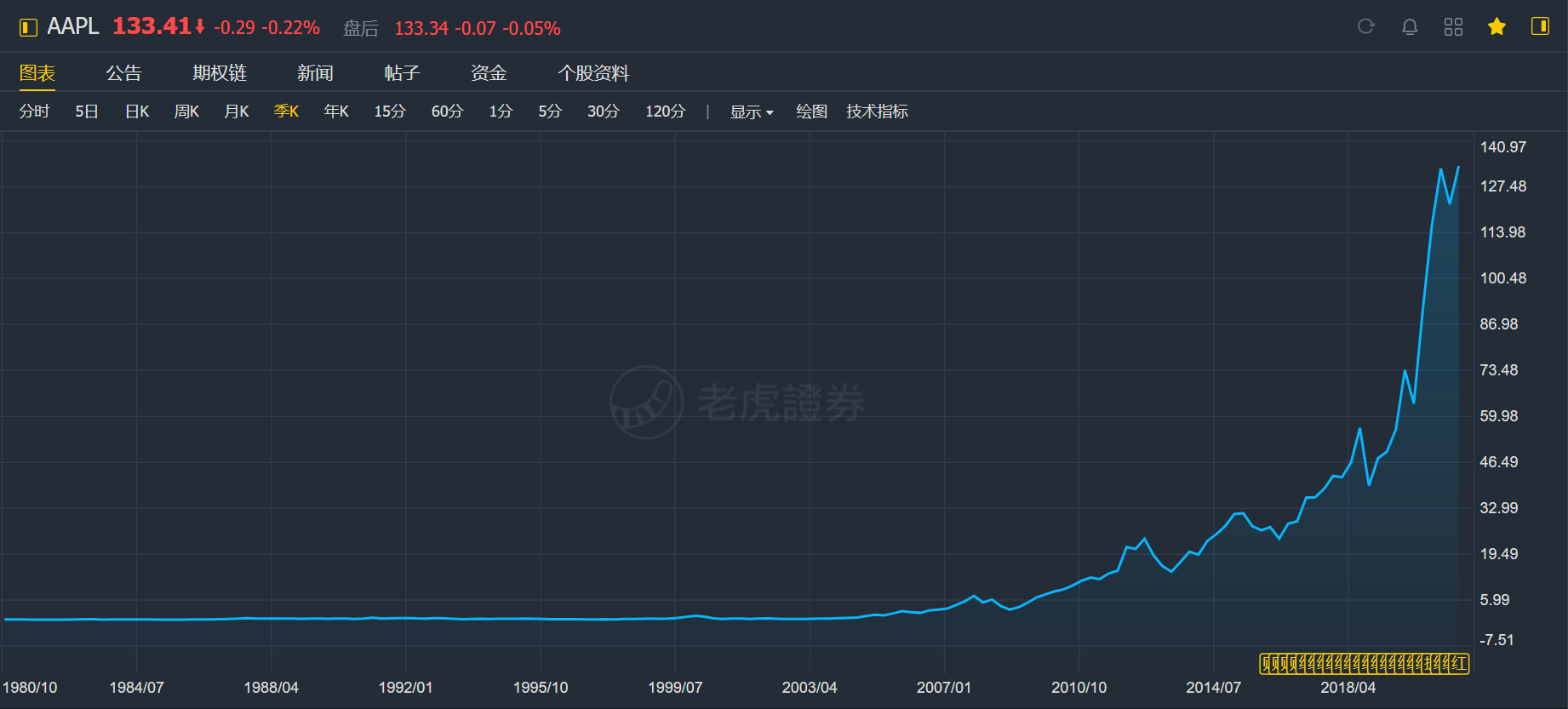
Task: Click the 100.48 price axis label
Action: 1503,278
